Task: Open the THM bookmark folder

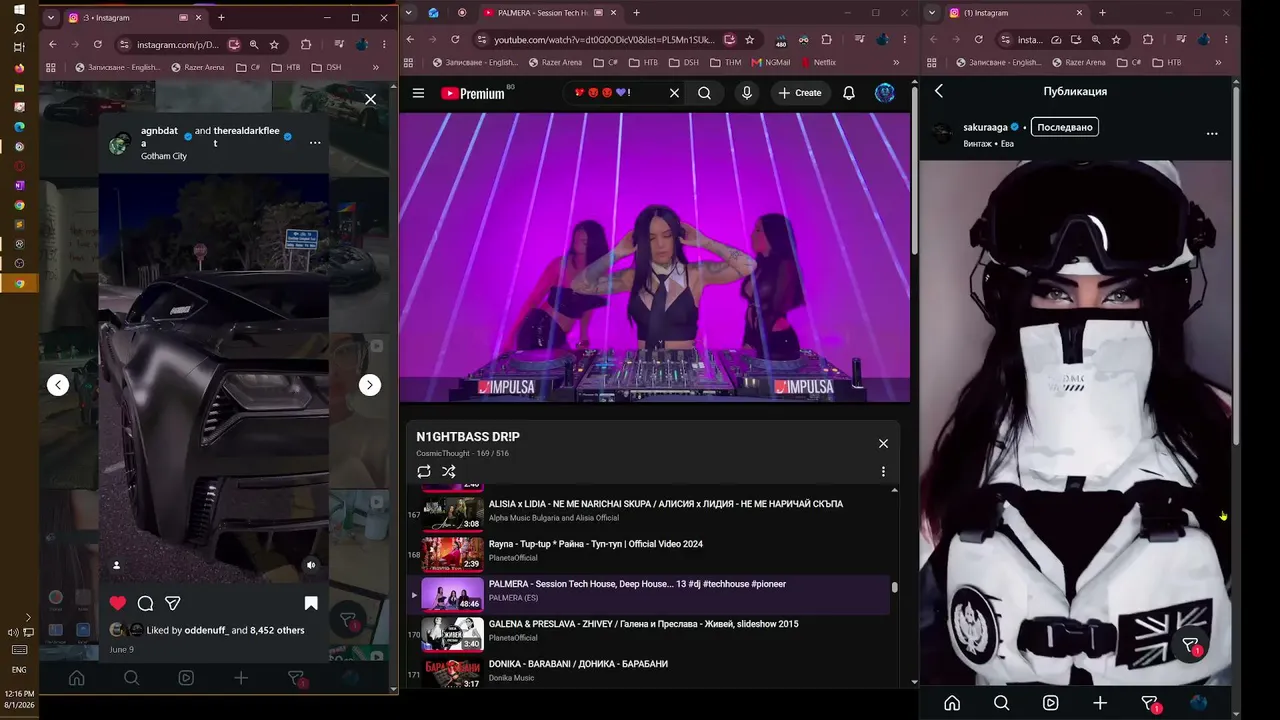Action: click(726, 62)
